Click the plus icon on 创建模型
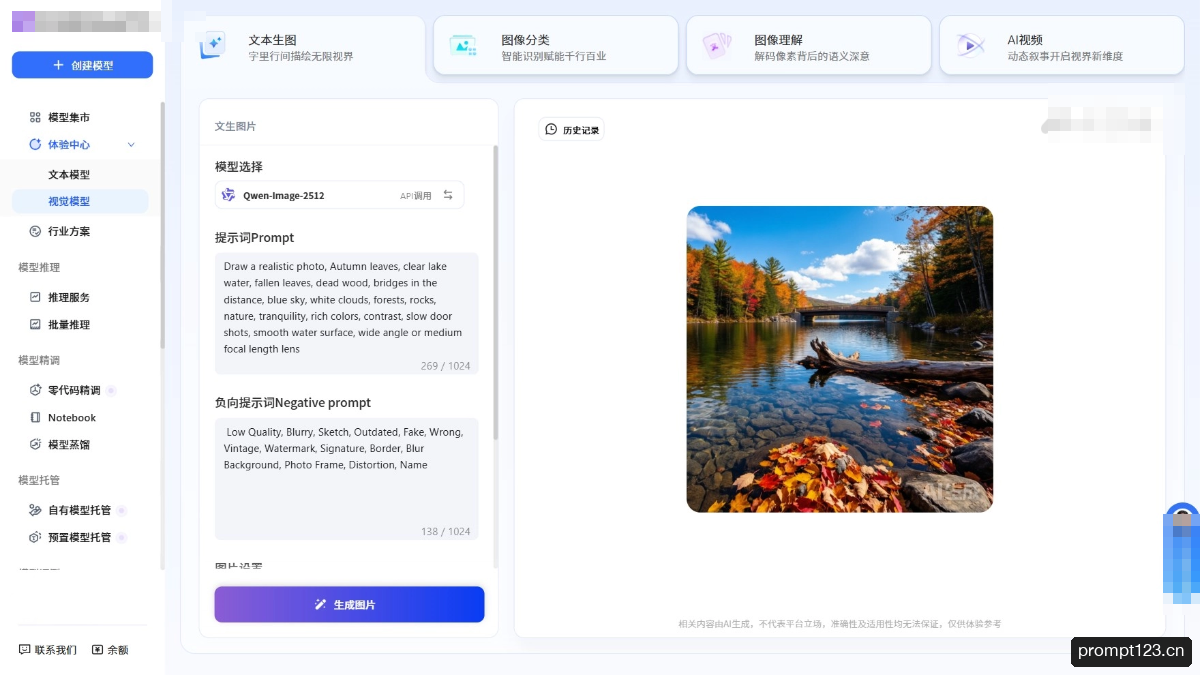This screenshot has height=675, width=1200. [x=58, y=65]
